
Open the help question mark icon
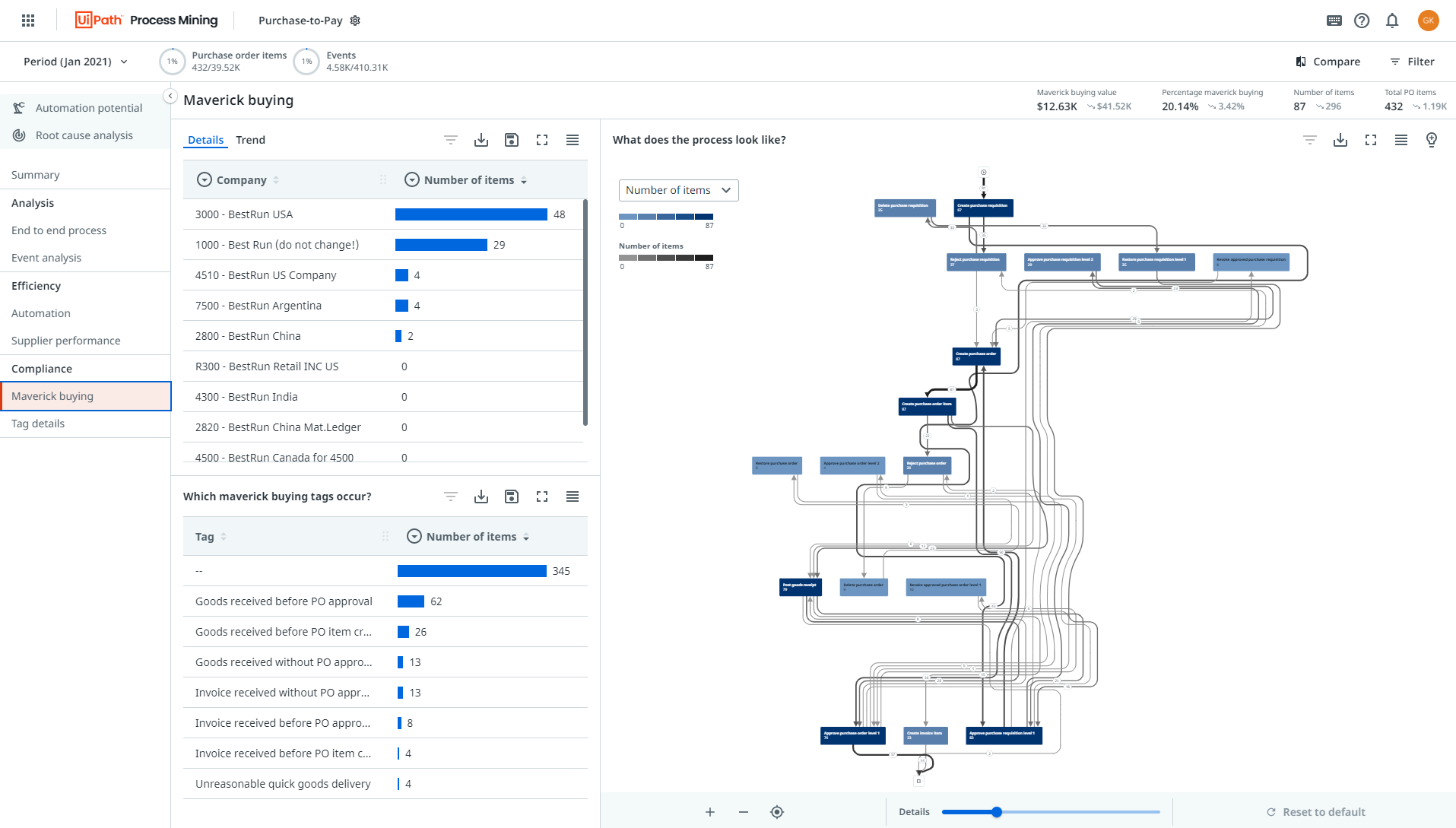[1362, 21]
